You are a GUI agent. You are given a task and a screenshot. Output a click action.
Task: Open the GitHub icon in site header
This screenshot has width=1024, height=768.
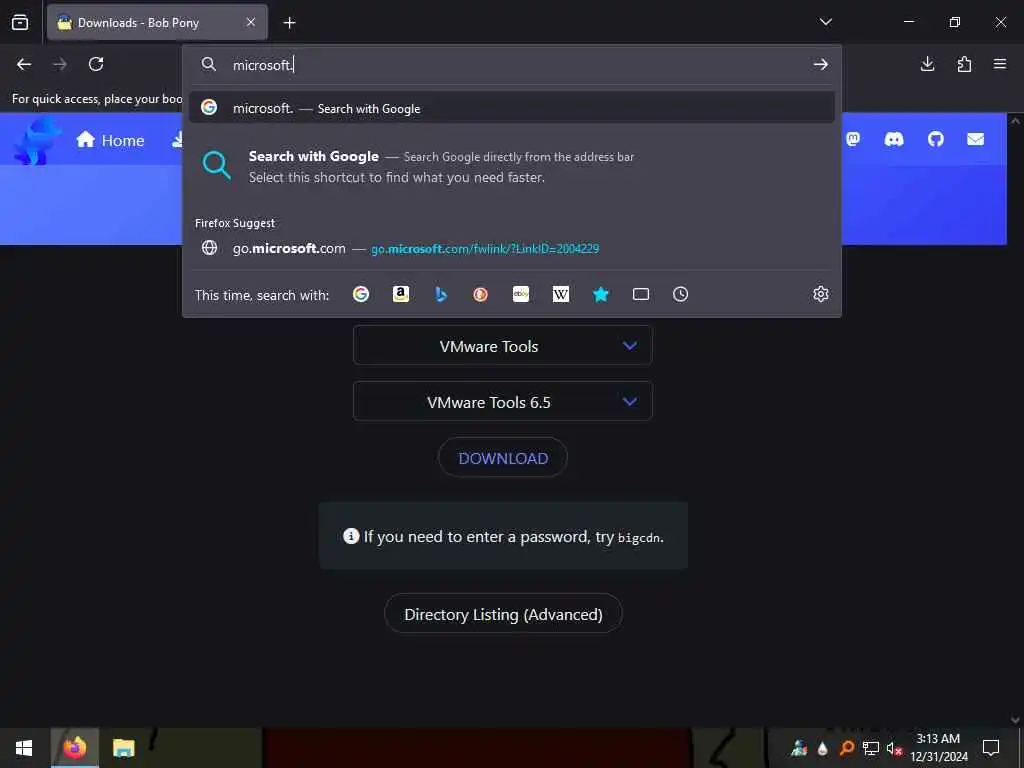click(x=936, y=139)
